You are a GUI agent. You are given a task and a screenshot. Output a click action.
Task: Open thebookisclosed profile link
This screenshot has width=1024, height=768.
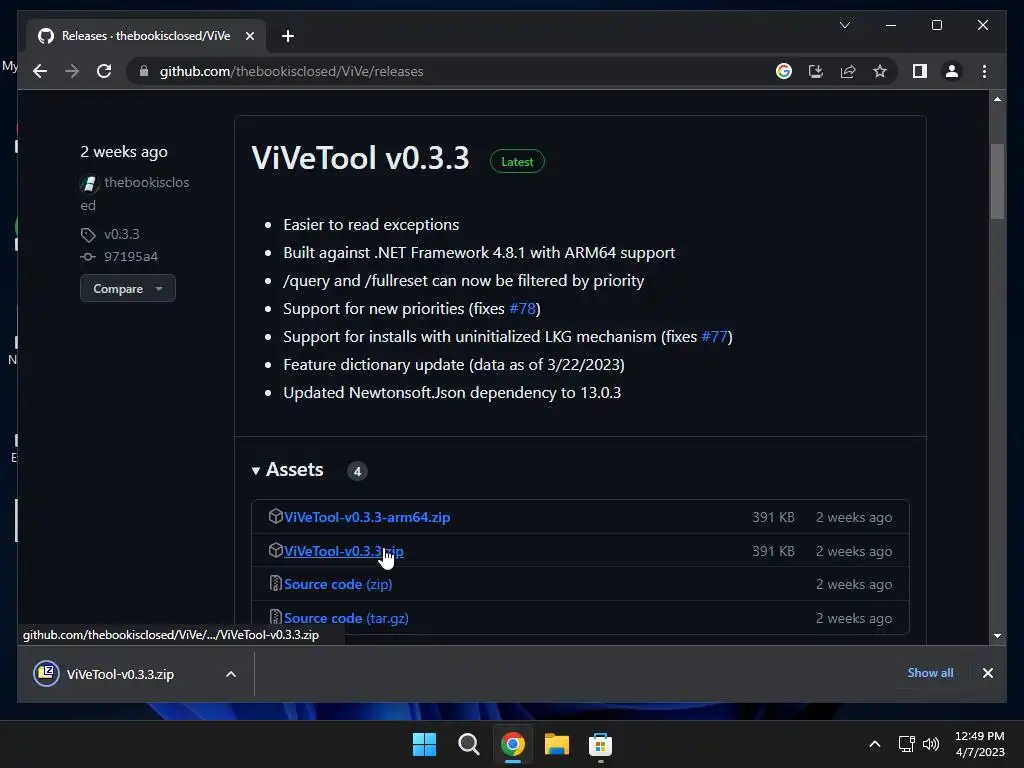(135, 193)
